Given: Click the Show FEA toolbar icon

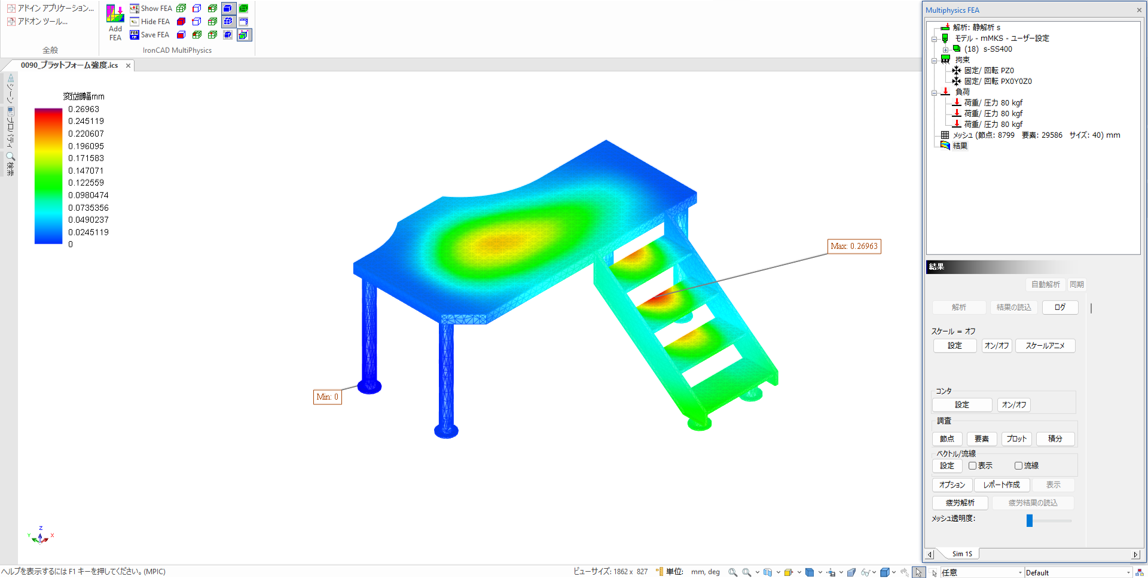Looking at the screenshot, I should point(135,8).
